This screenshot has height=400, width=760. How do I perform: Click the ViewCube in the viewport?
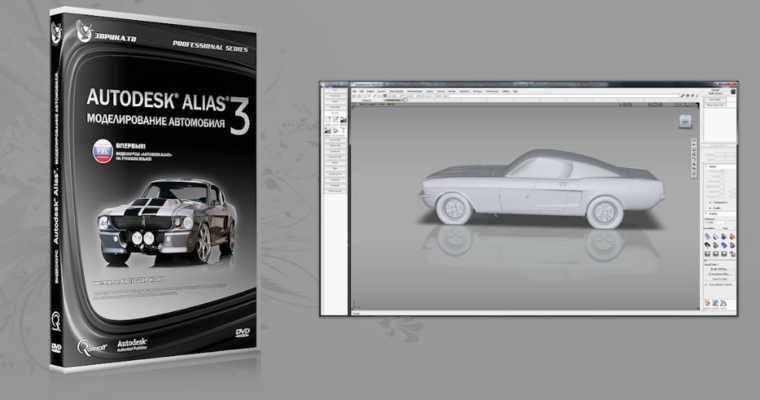click(685, 122)
